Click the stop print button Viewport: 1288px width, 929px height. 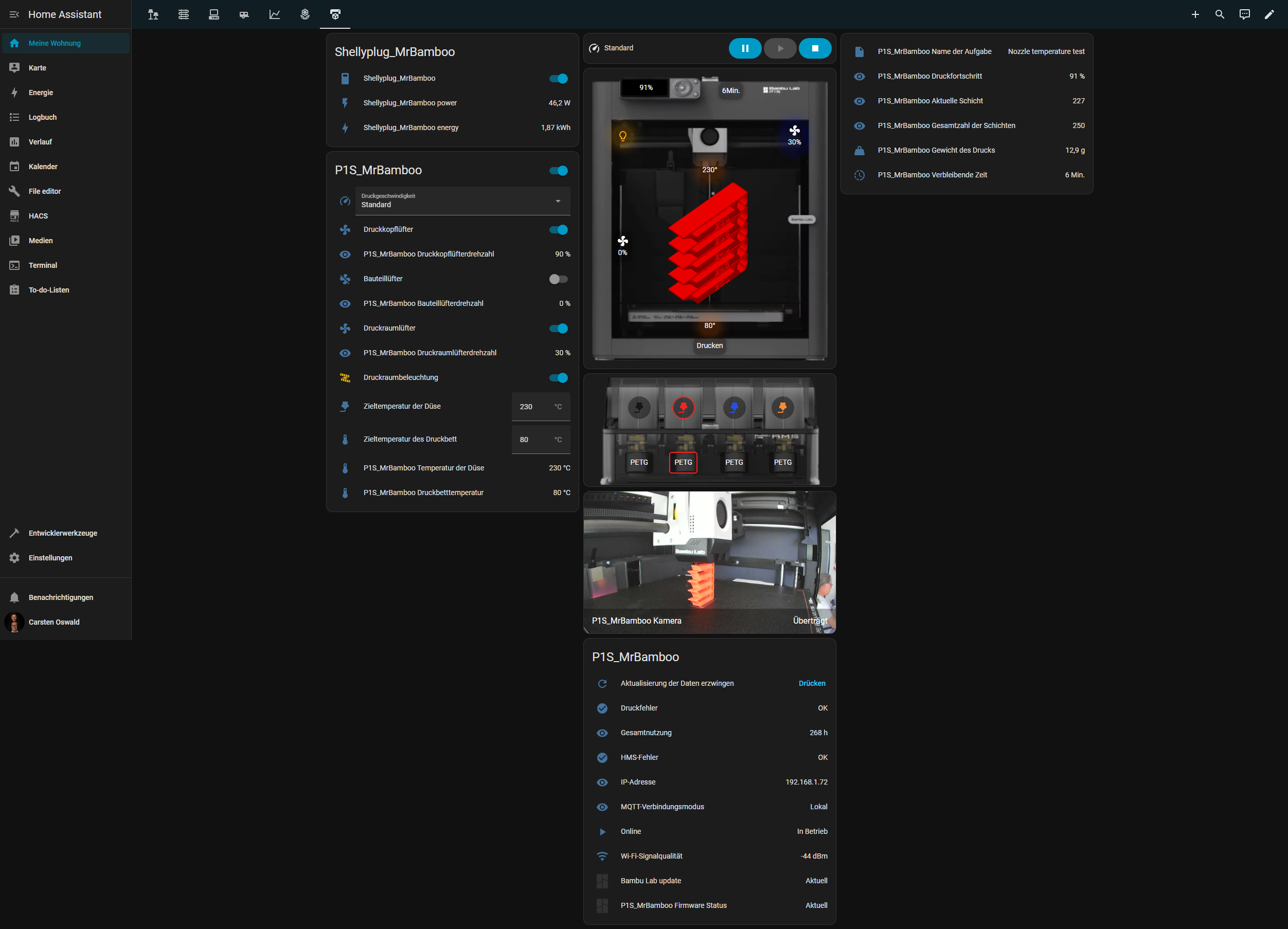(x=814, y=48)
